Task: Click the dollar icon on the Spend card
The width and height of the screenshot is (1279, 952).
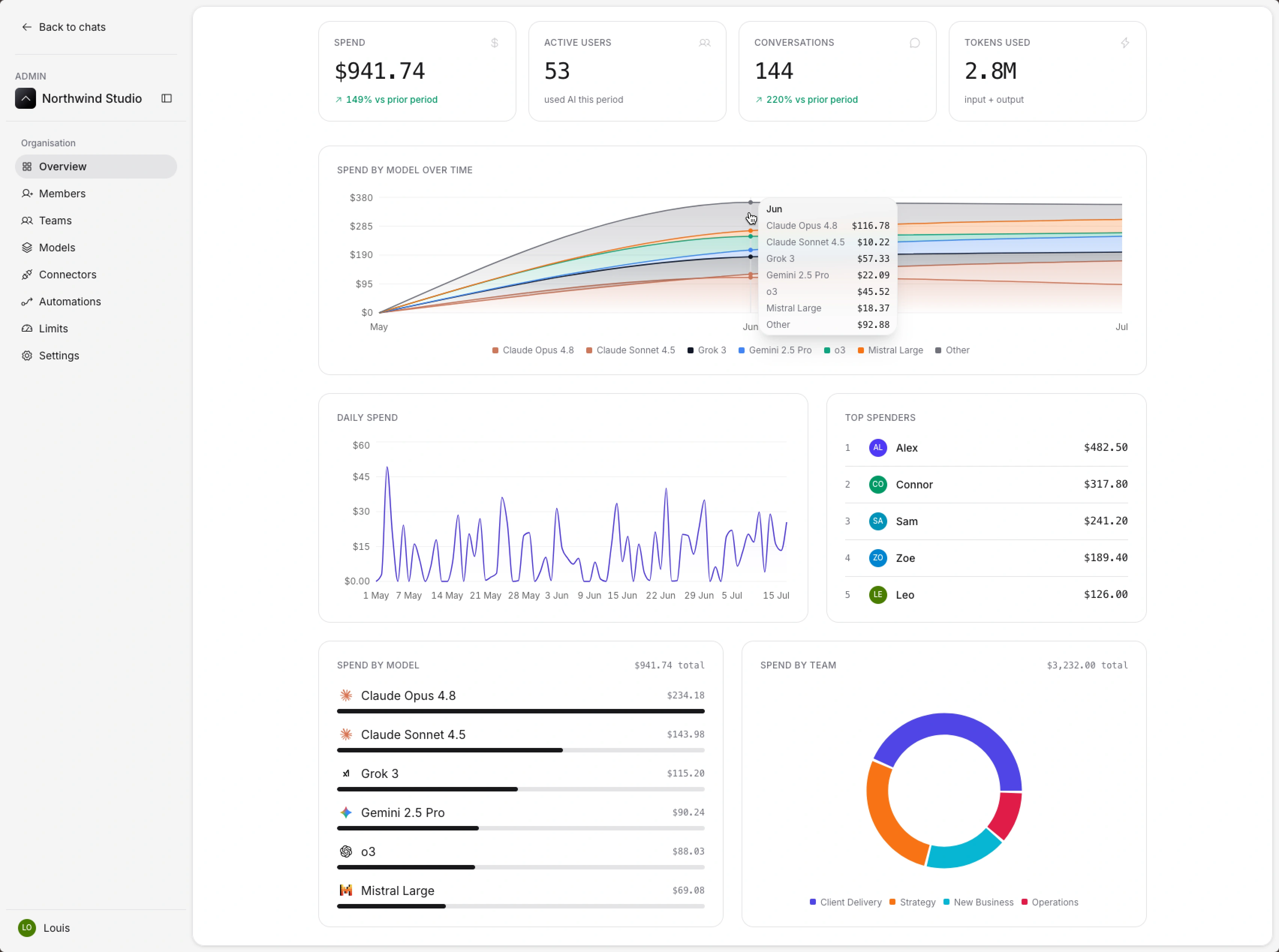Action: pos(494,43)
